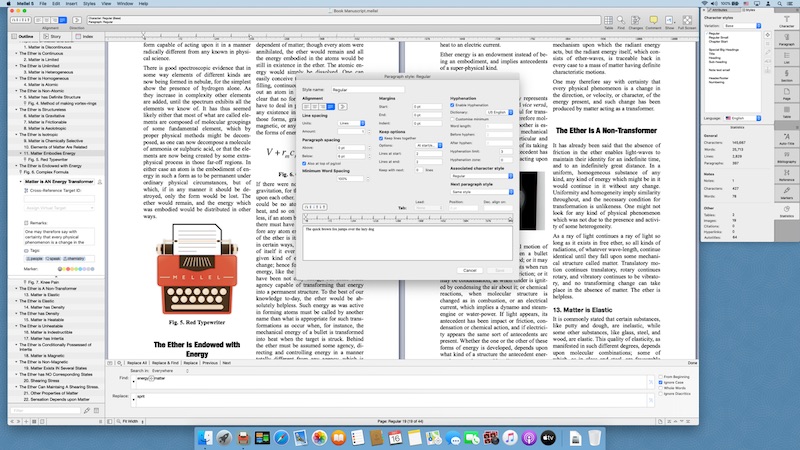This screenshot has height=450, width=800.
Task: Open the Page palette tab icon
Action: point(786,94)
